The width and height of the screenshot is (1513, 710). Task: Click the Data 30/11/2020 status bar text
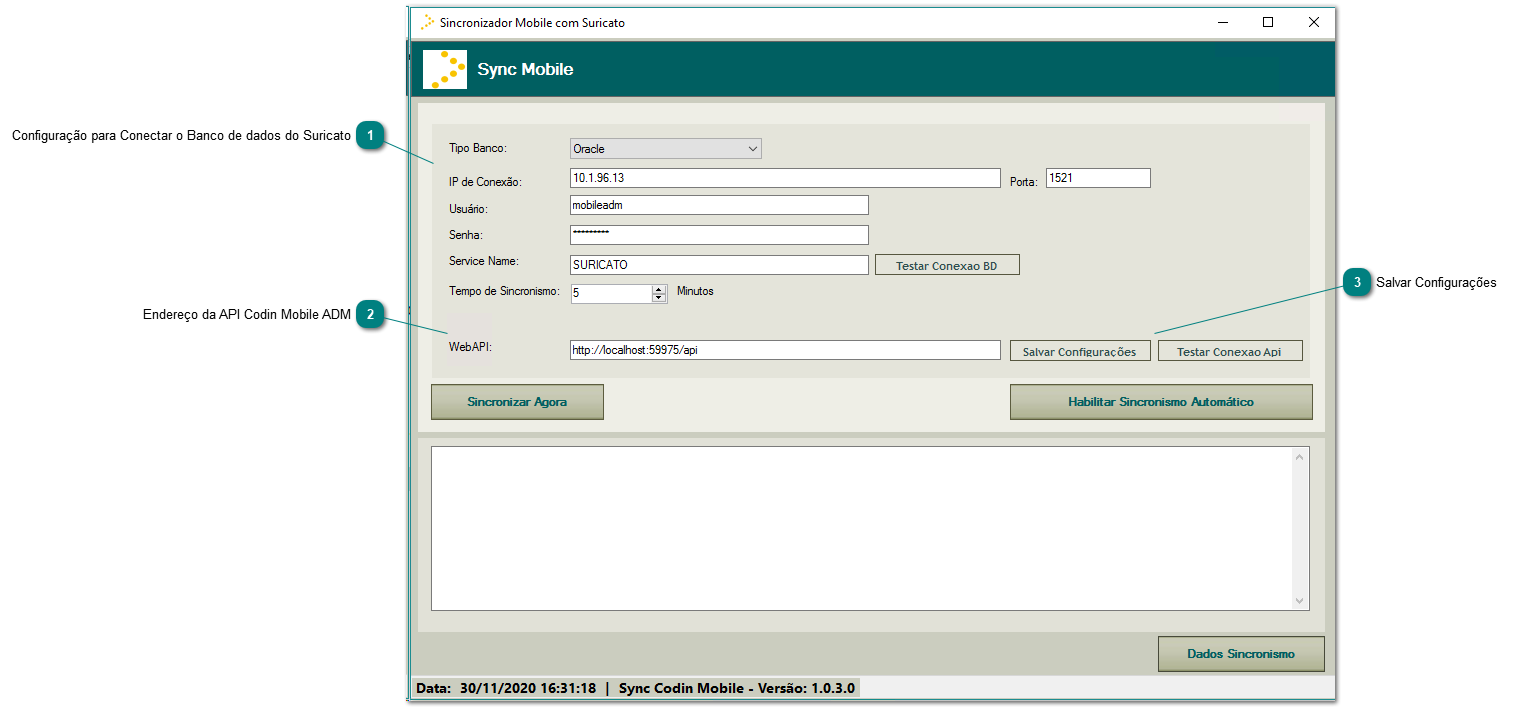(506, 688)
